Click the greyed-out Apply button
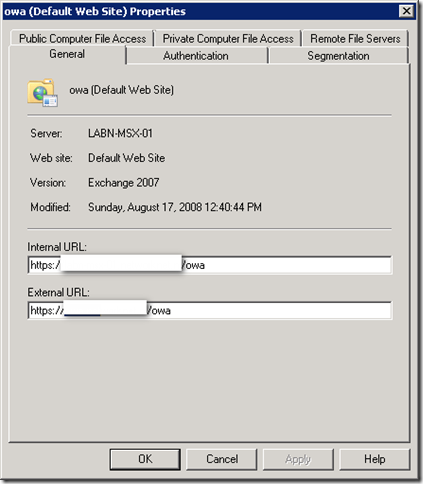Screen dimensions: 423x484 [x=298, y=459]
